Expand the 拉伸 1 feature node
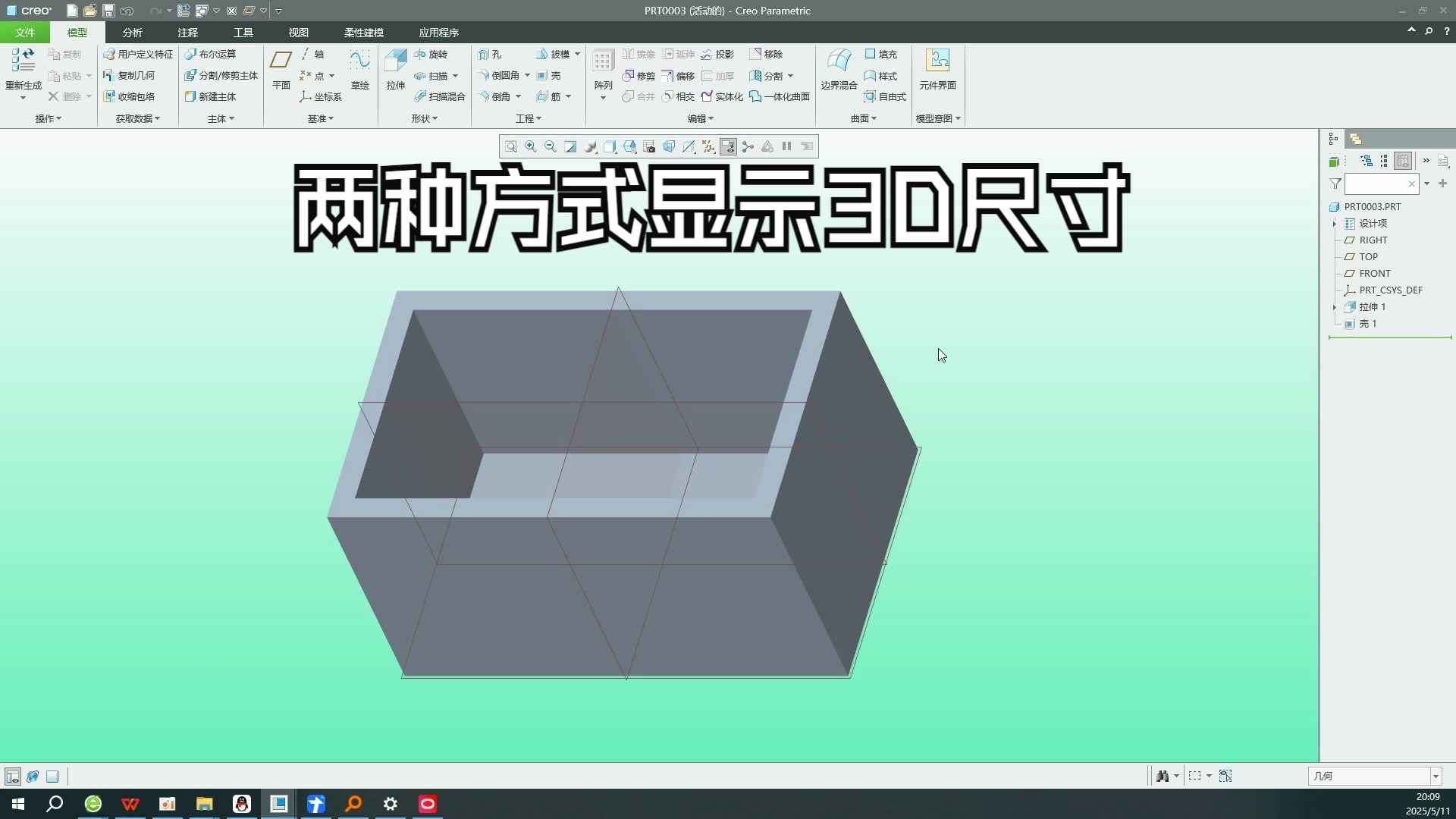This screenshot has height=819, width=1456. [1335, 307]
